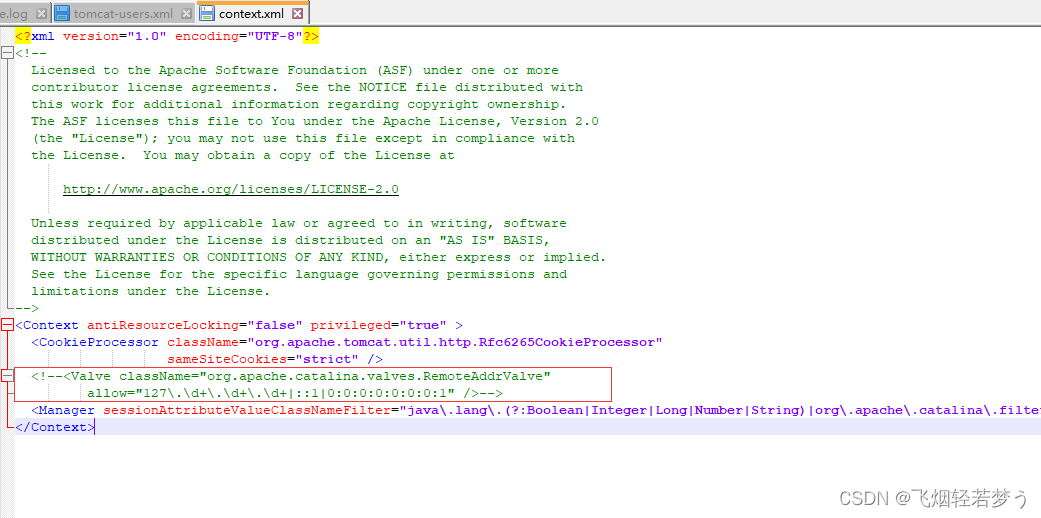This screenshot has height=518, width=1041.
Task: Click the antiResourceLocking attribute in Context tag
Action: (x=195, y=325)
